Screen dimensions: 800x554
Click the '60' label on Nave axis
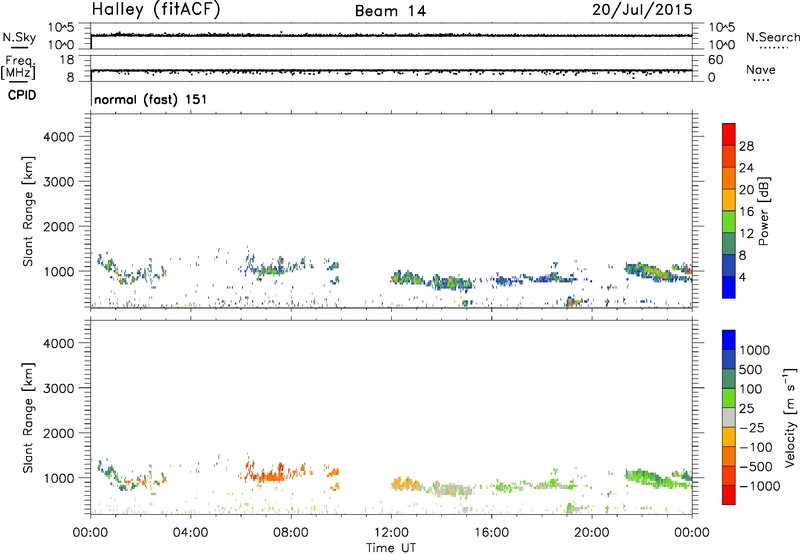point(715,60)
